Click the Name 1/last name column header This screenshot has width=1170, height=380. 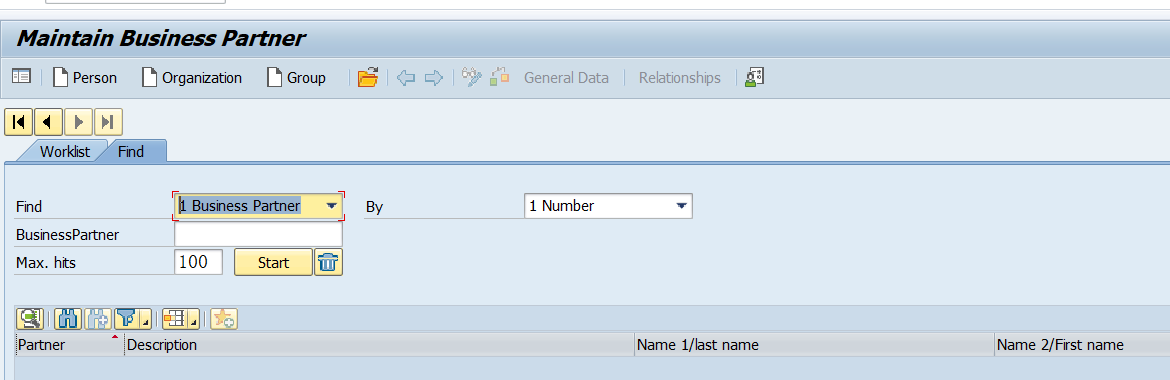814,344
